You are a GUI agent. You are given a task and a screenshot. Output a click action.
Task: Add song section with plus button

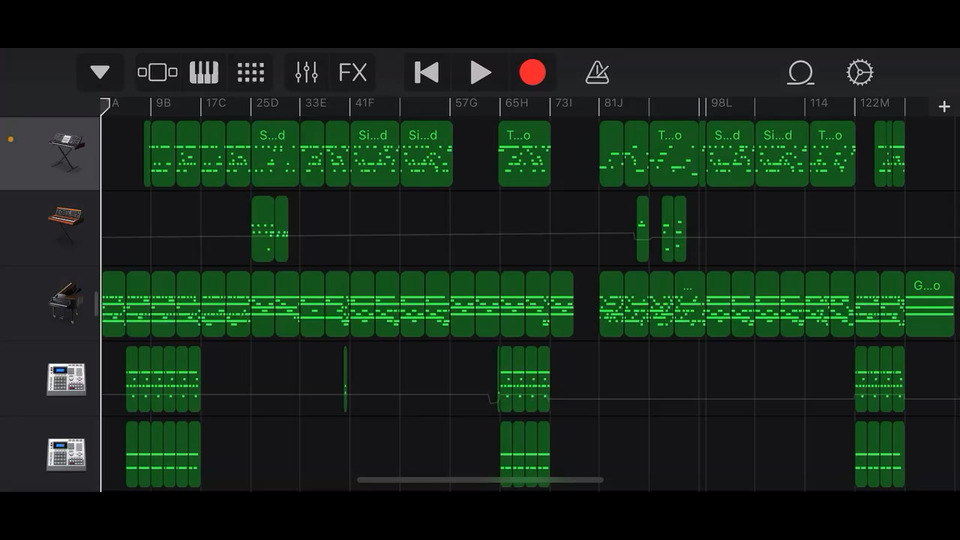click(944, 107)
